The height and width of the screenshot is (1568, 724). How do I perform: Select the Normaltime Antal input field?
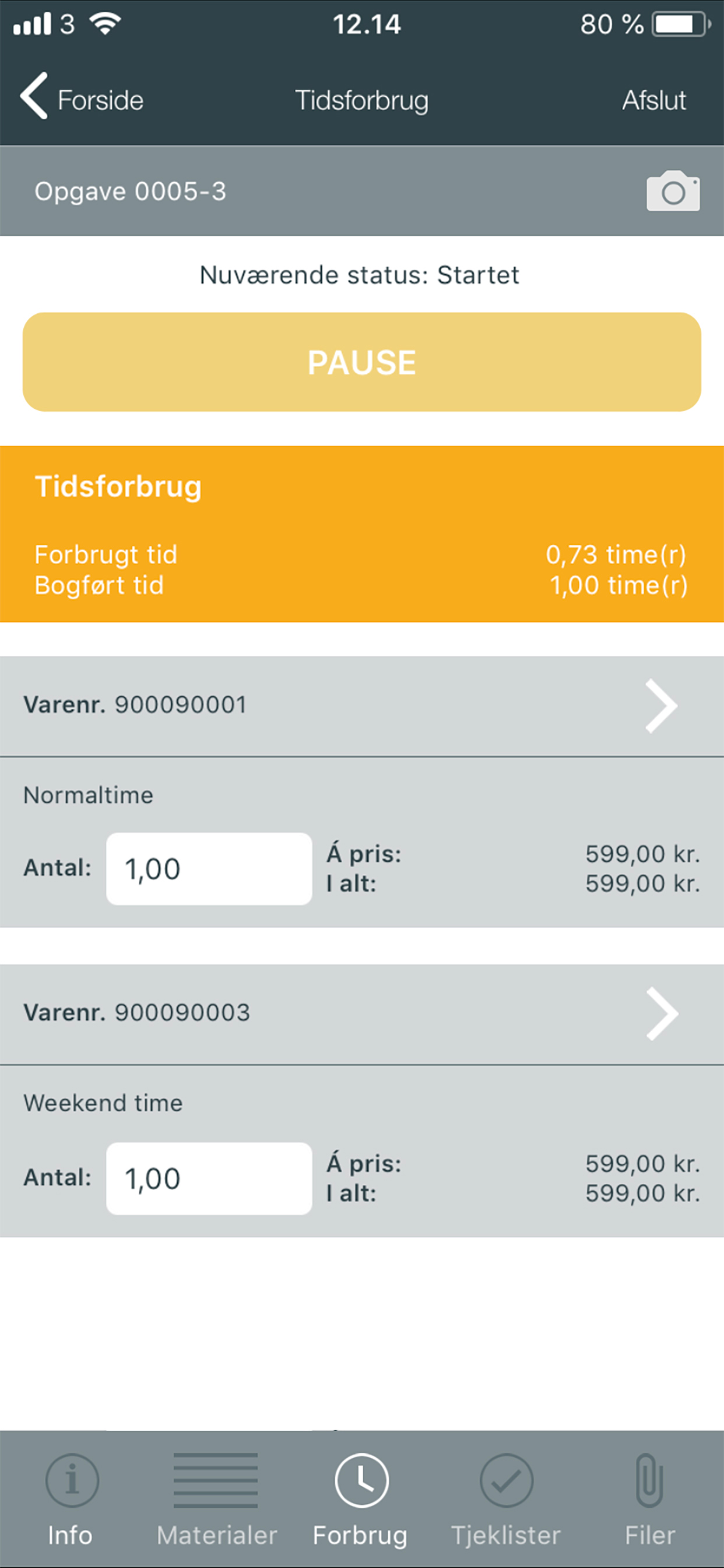pos(209,869)
